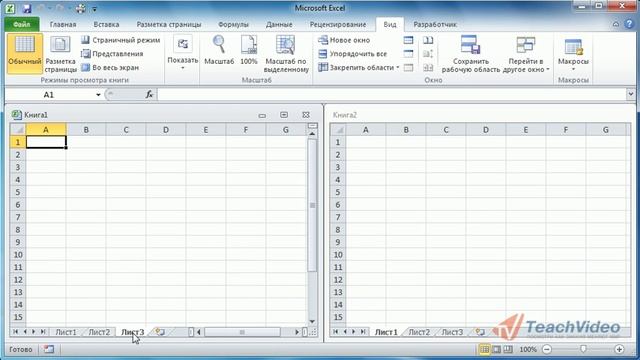This screenshot has width=640, height=360.
Task: Select Лист3 tab in Книга2
Action: (452, 332)
